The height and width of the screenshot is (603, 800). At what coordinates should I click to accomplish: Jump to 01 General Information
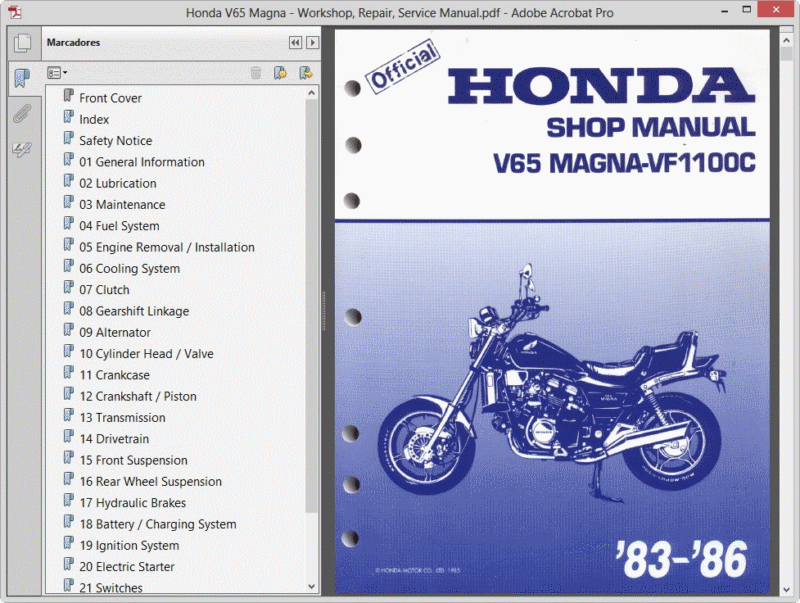coord(142,162)
